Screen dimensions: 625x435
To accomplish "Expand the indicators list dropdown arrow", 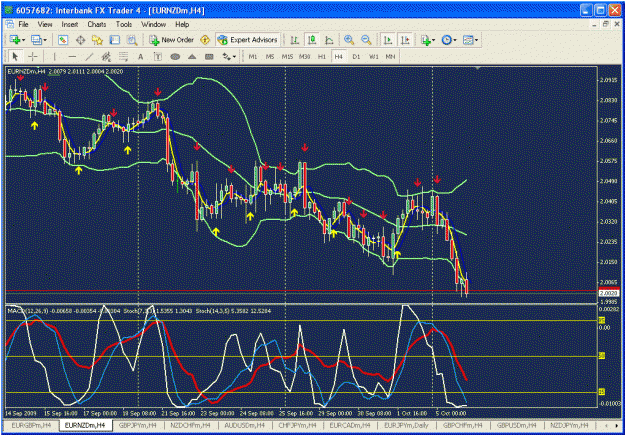I will 434,40.
